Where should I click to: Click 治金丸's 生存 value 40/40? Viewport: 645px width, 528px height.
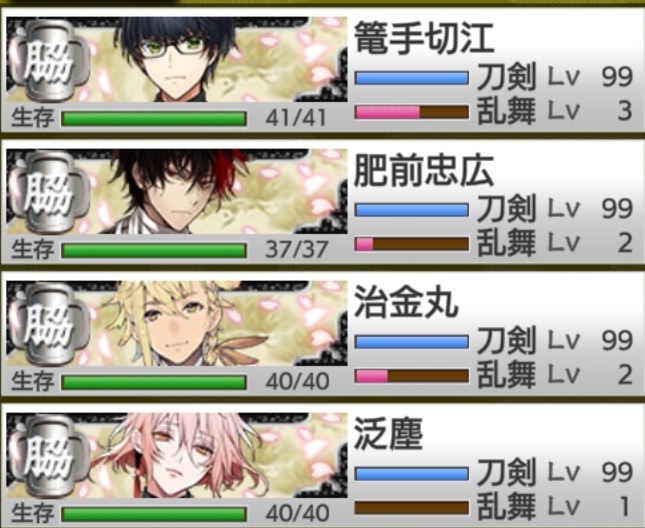(x=297, y=382)
